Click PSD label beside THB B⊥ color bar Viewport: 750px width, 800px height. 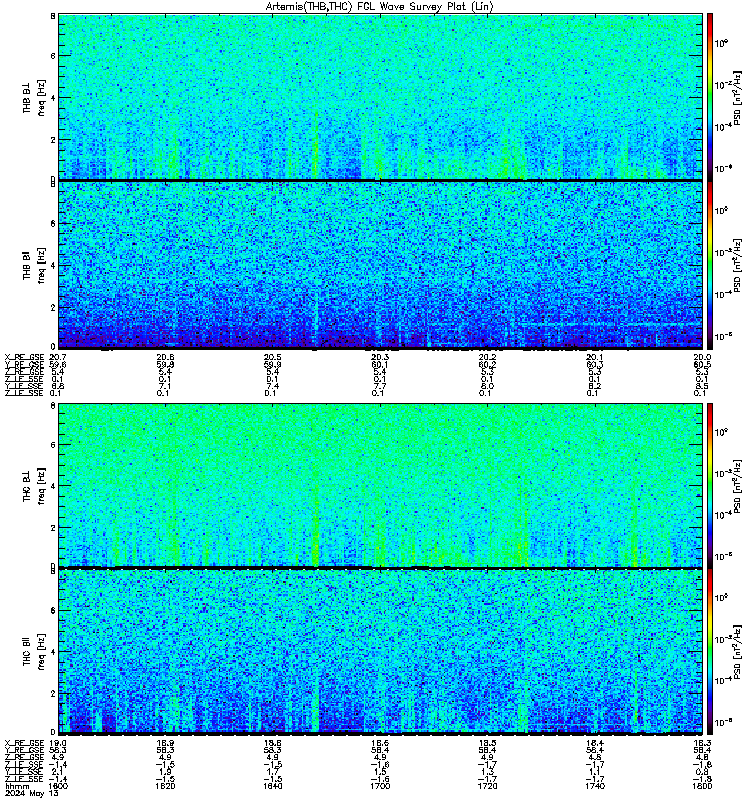coord(737,97)
